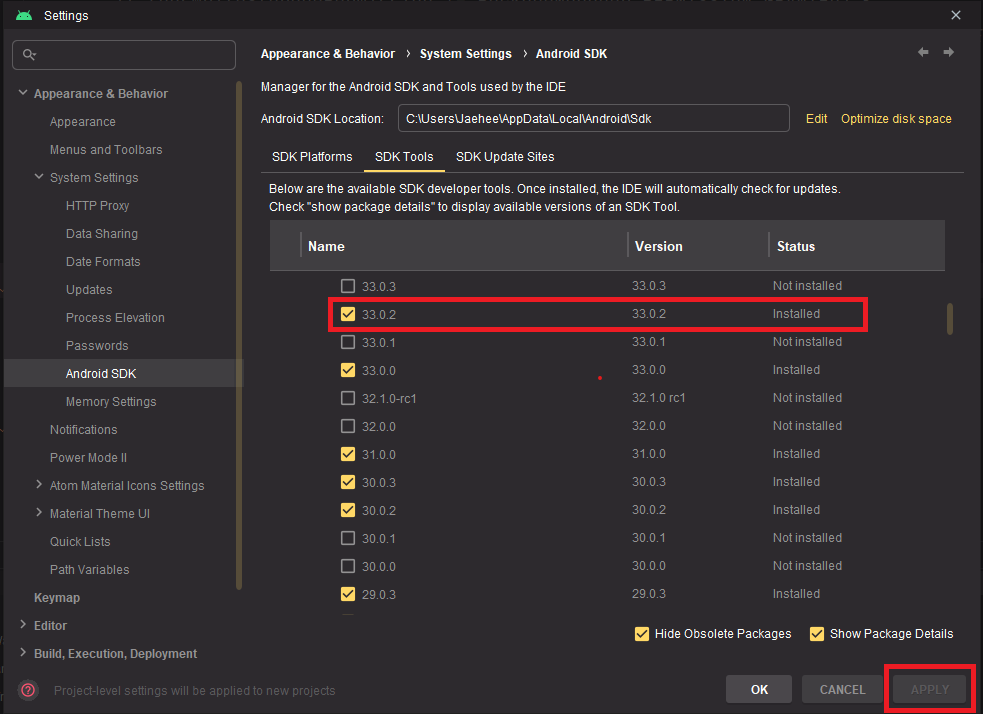Open Quick Lists settings

[80, 542]
